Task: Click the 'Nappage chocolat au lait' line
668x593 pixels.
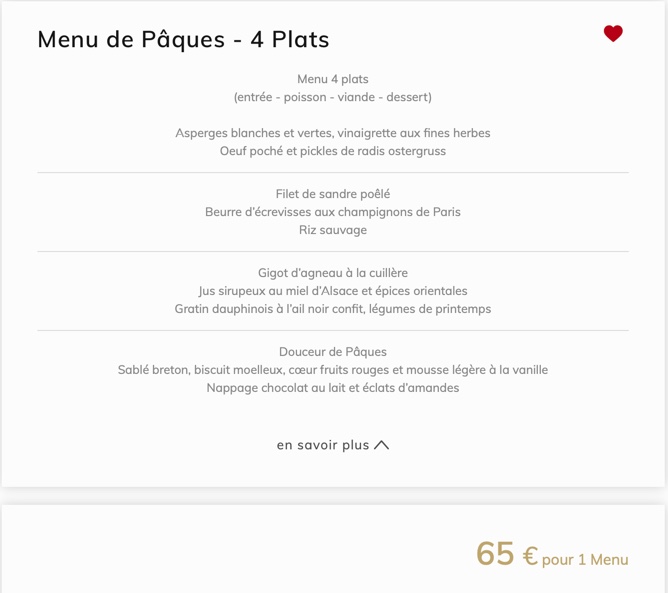Action: (x=333, y=388)
